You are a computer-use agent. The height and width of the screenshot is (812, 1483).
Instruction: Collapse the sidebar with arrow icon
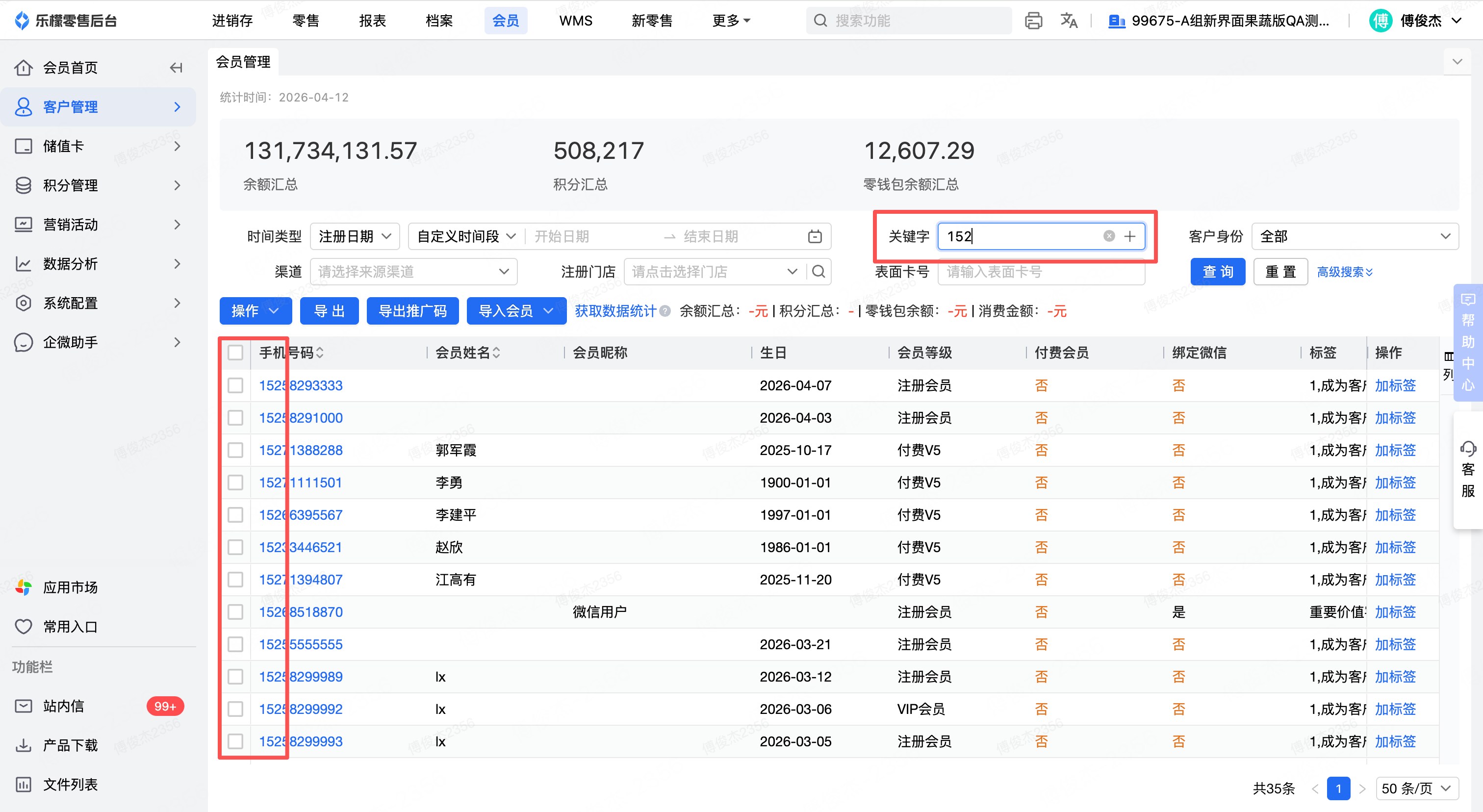click(176, 68)
